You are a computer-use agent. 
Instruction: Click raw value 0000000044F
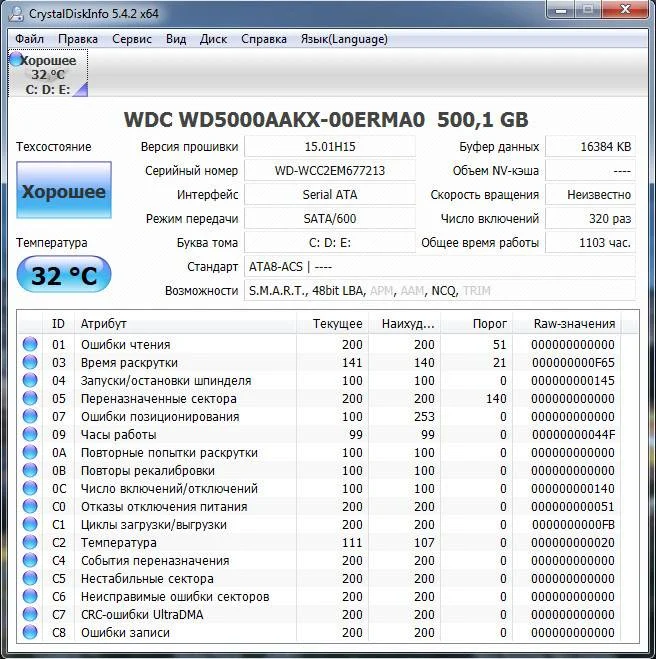pos(573,434)
